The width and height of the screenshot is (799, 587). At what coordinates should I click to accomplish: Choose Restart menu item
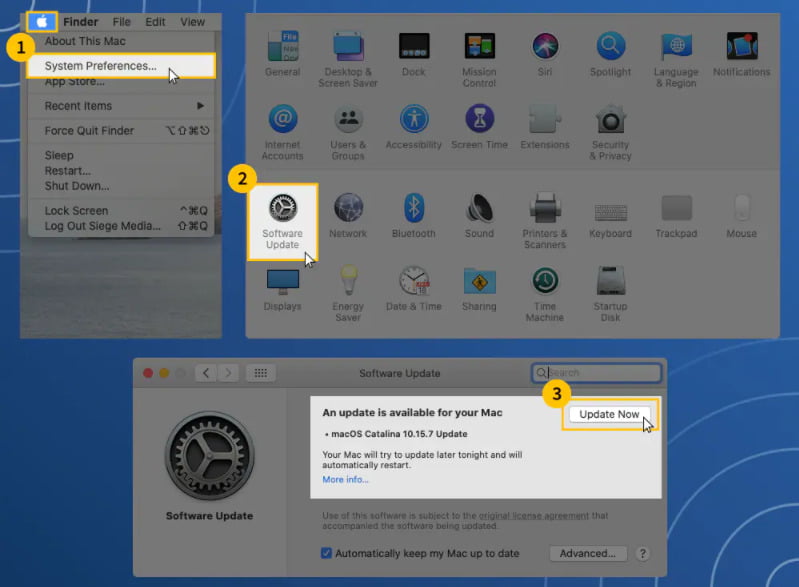click(x=68, y=171)
